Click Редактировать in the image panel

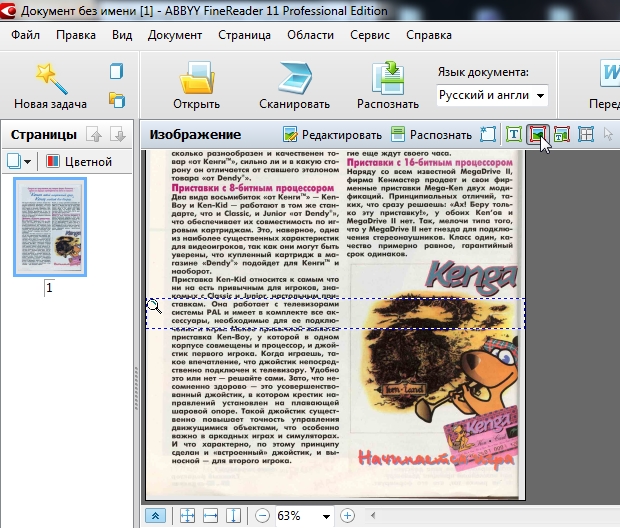[x=332, y=134]
